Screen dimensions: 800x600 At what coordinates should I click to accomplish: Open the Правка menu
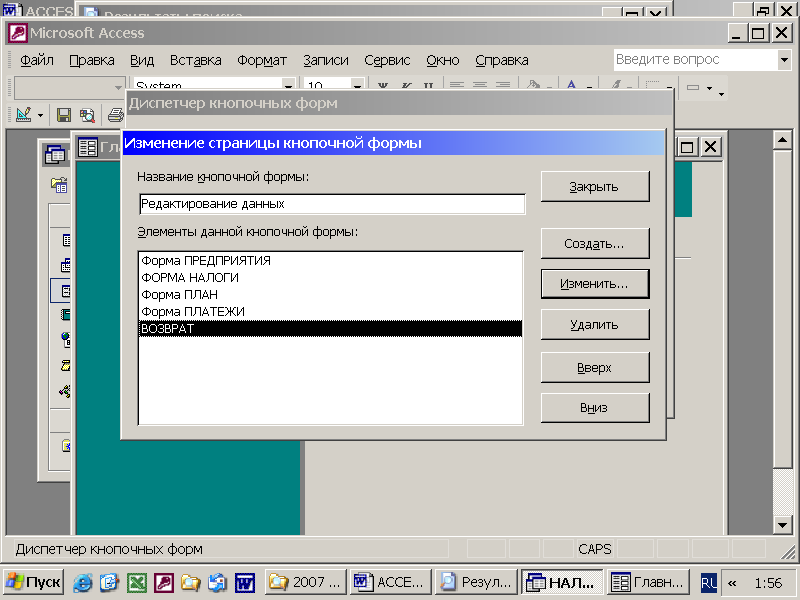click(x=92, y=60)
